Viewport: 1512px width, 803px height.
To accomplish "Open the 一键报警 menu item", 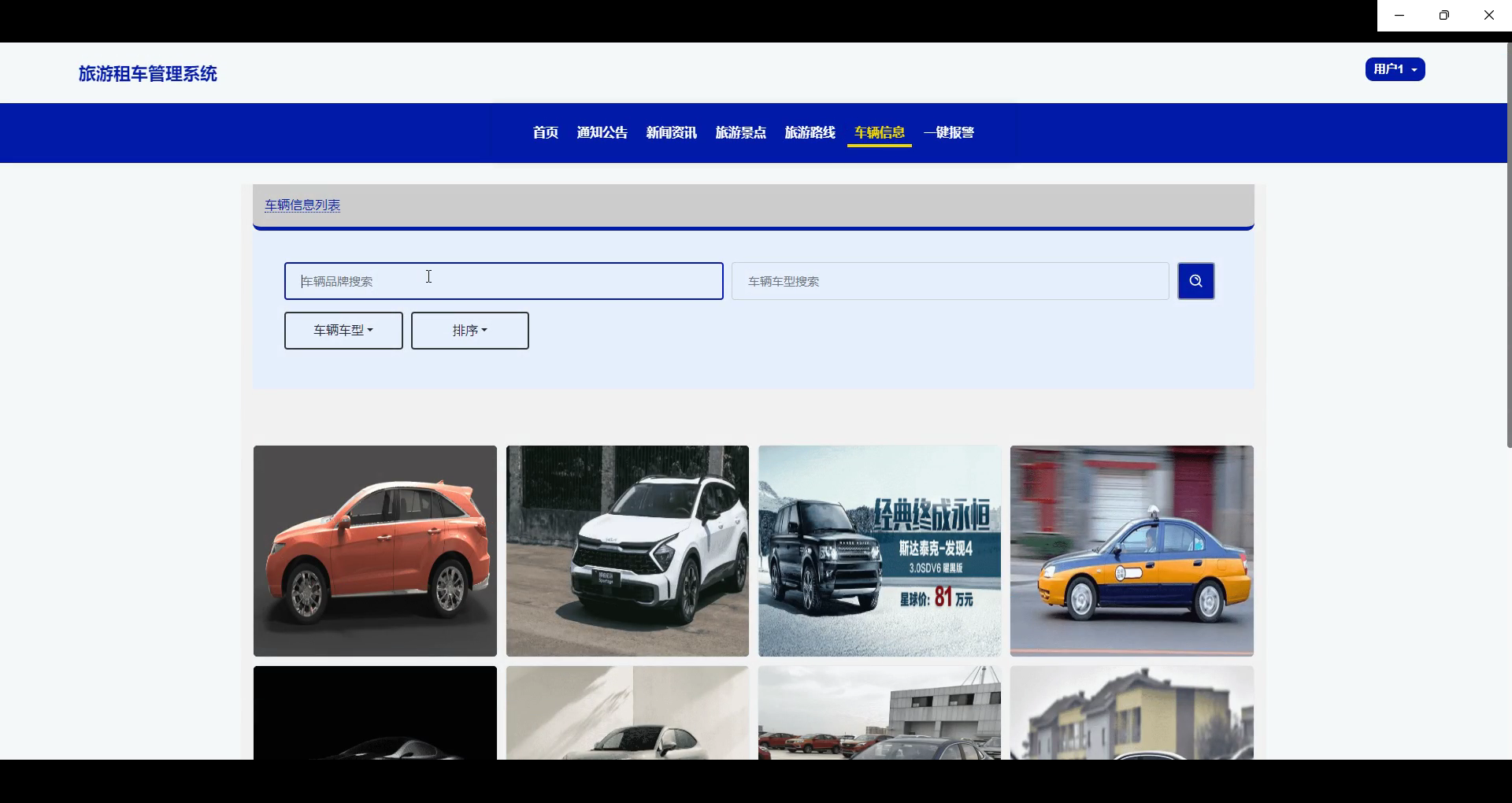I will (x=949, y=132).
